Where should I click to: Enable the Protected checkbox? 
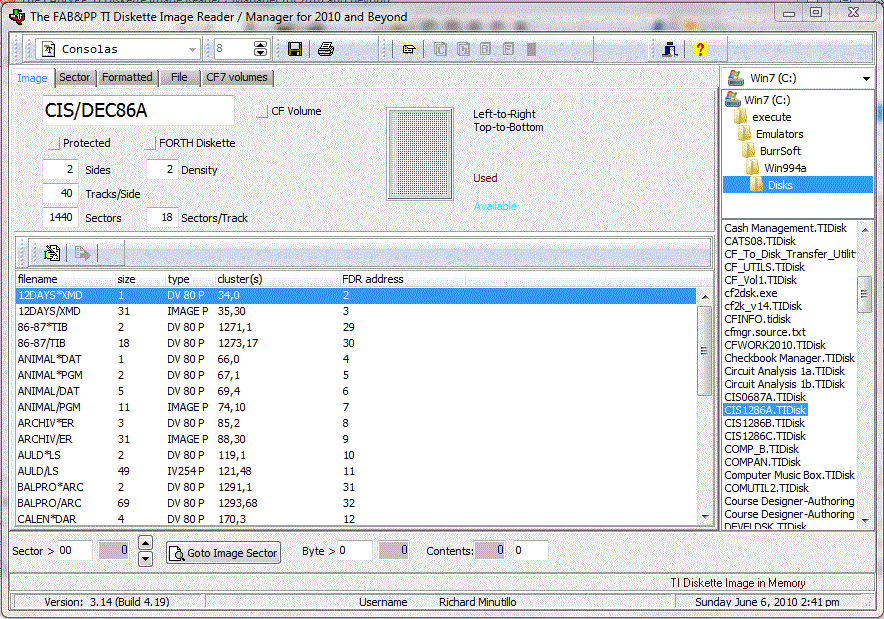point(54,143)
